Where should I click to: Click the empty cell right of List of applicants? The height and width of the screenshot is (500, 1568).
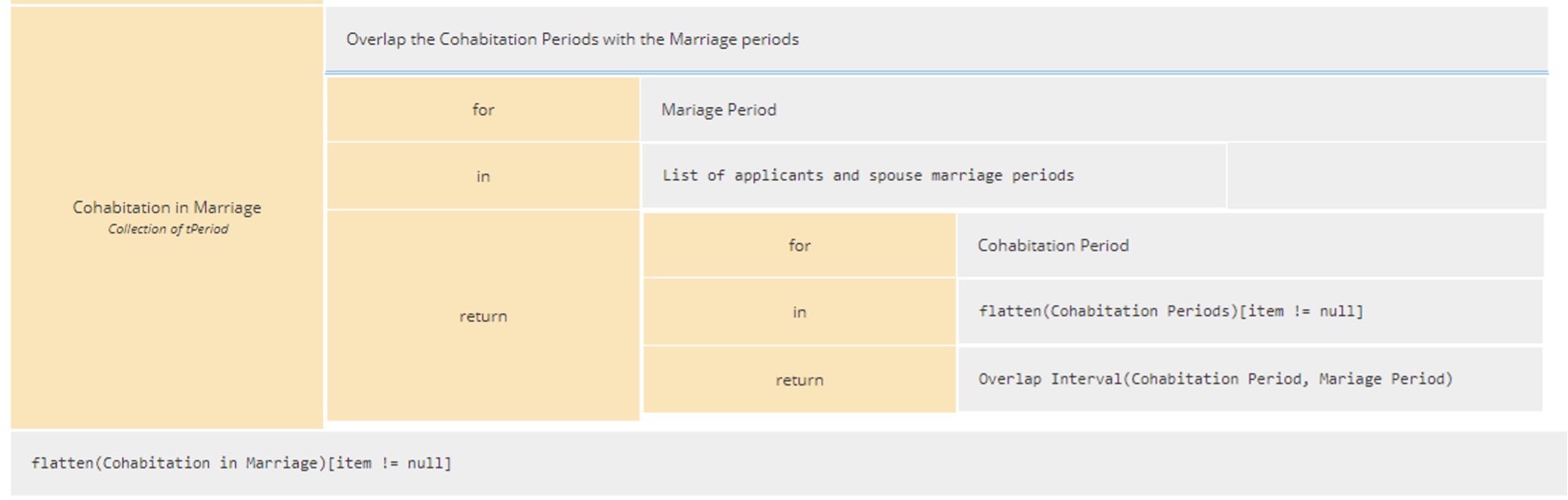pos(1385,175)
